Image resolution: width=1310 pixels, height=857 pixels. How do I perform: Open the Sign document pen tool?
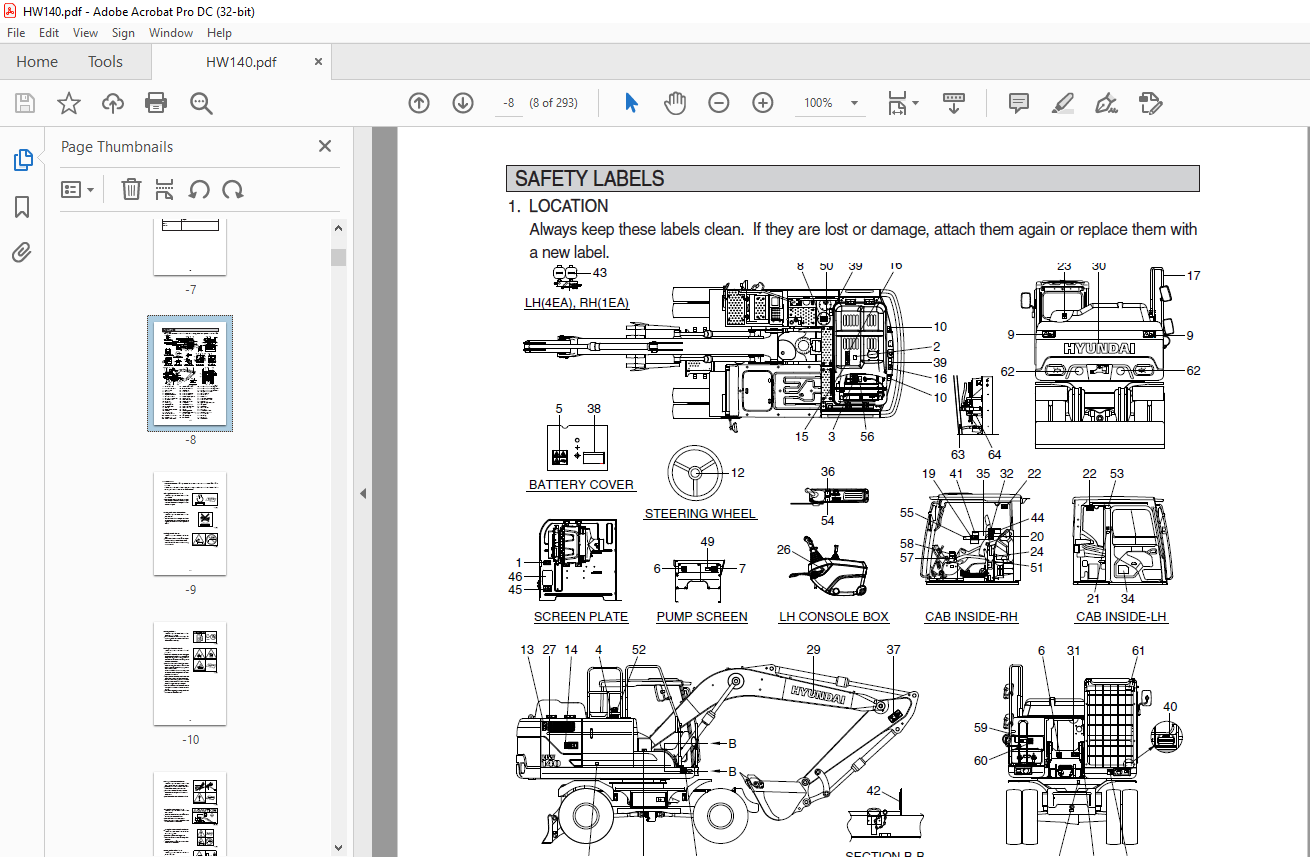pos(1106,103)
